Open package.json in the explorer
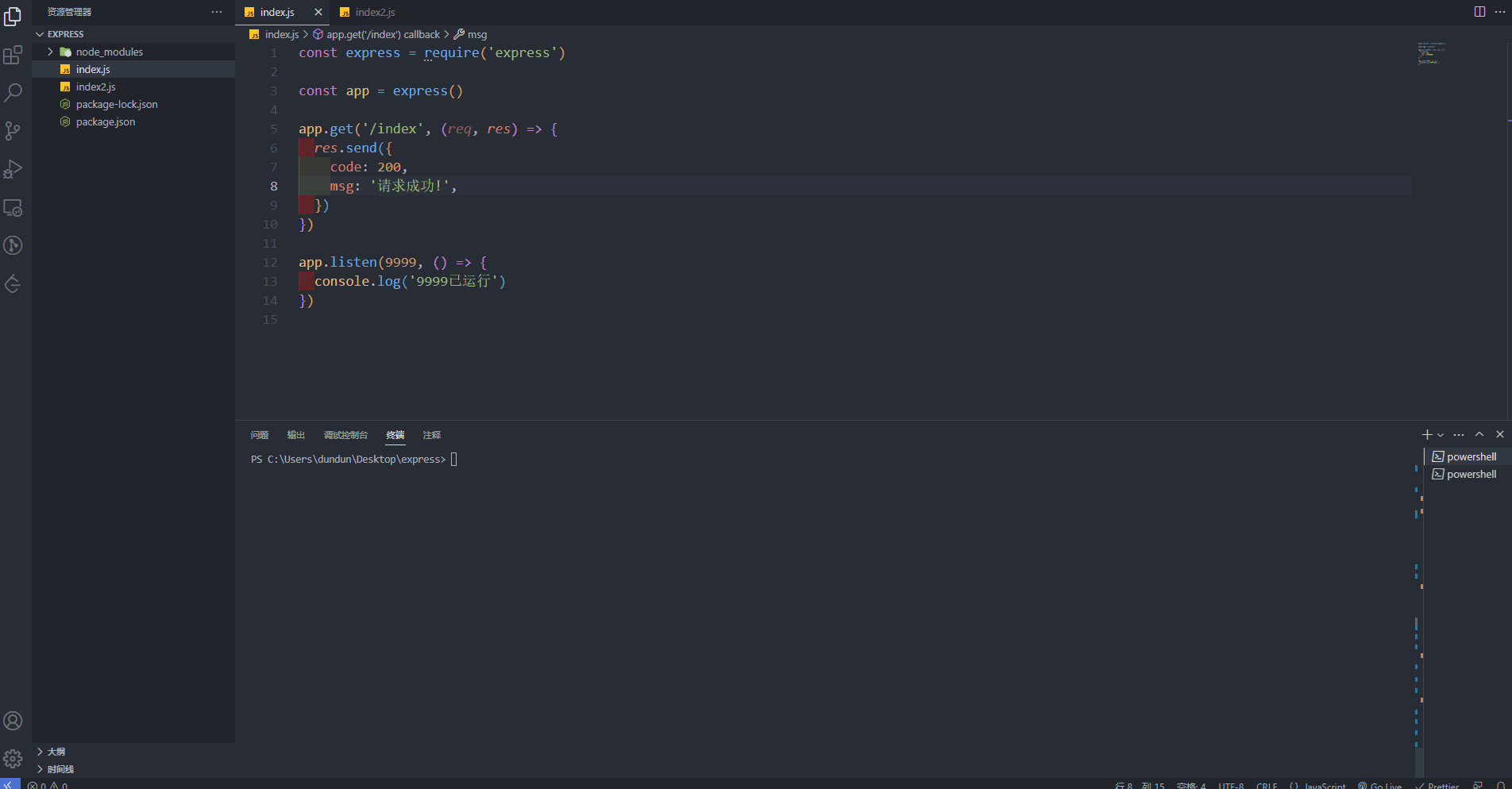The image size is (1512, 789). point(133,121)
